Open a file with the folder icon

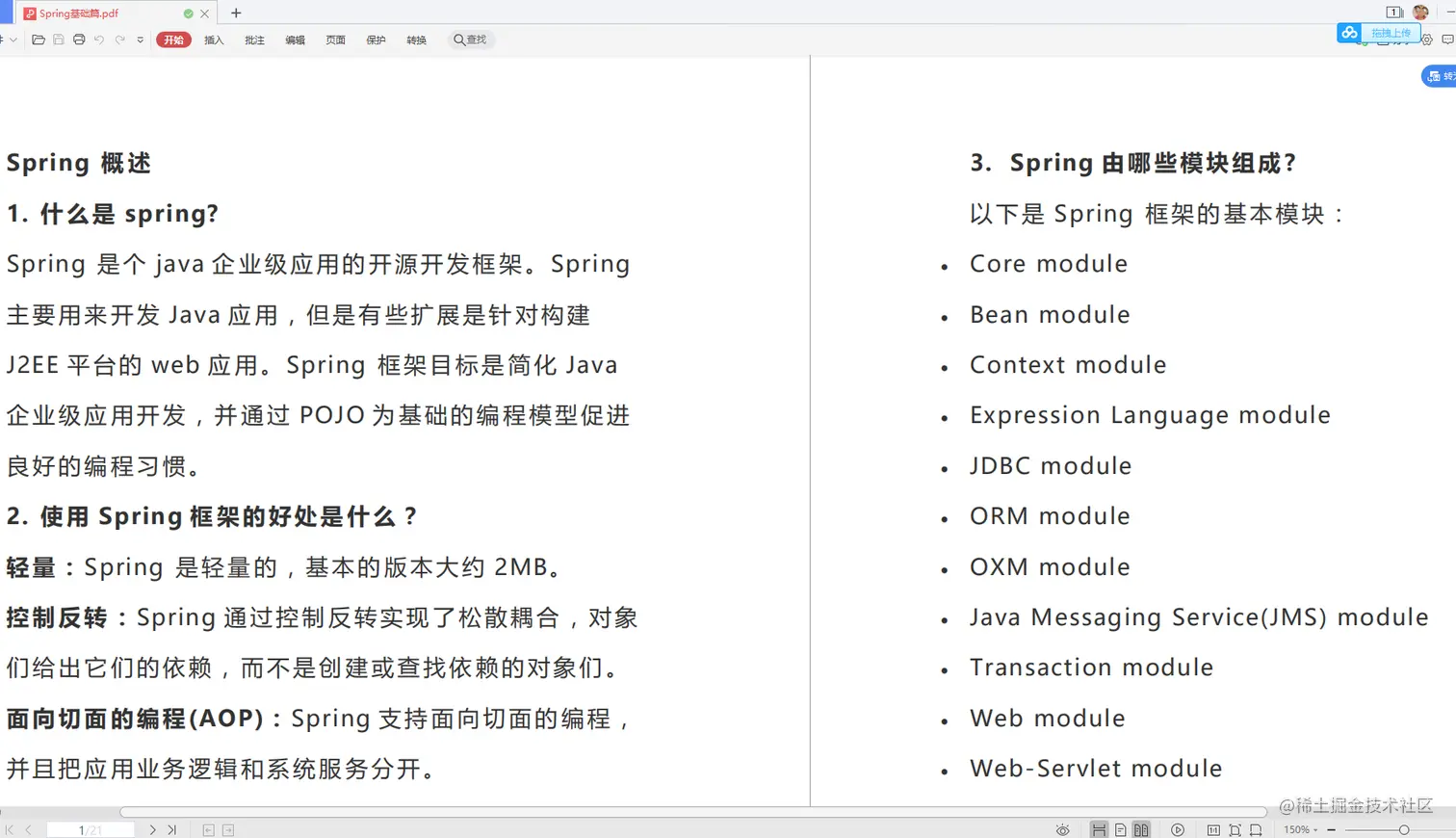(39, 39)
